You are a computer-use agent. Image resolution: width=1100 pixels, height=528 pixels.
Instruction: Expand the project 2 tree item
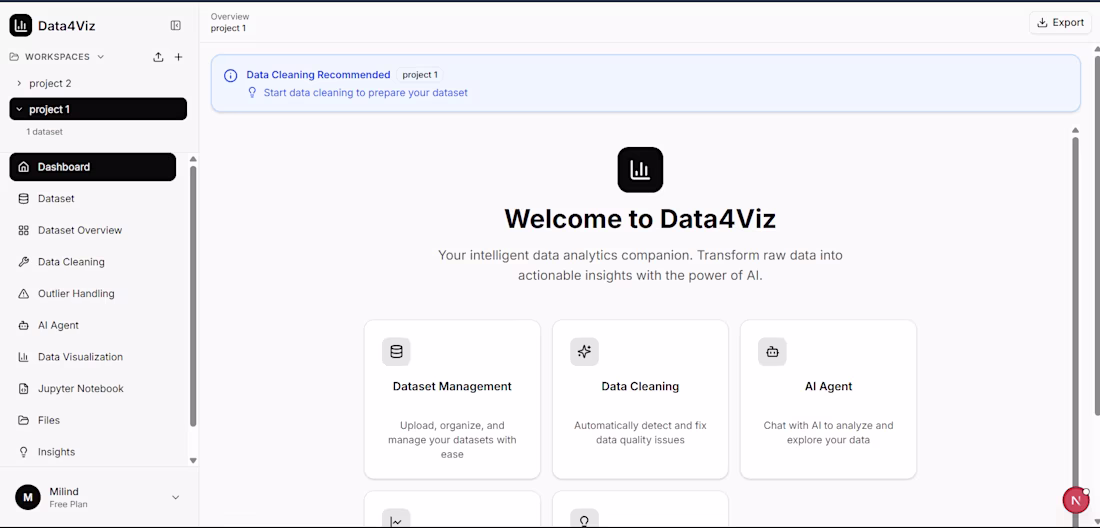coord(19,84)
